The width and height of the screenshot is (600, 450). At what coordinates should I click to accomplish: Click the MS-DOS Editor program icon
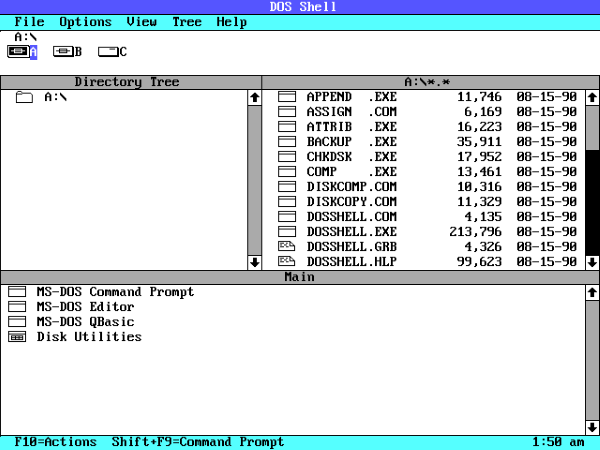point(17,307)
